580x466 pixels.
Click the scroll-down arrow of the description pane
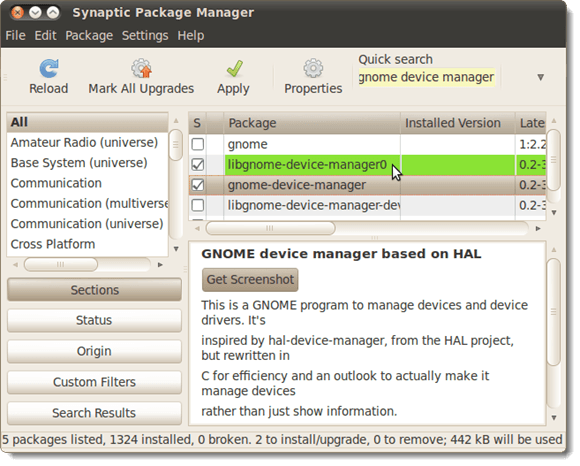pyautogui.click(x=554, y=418)
